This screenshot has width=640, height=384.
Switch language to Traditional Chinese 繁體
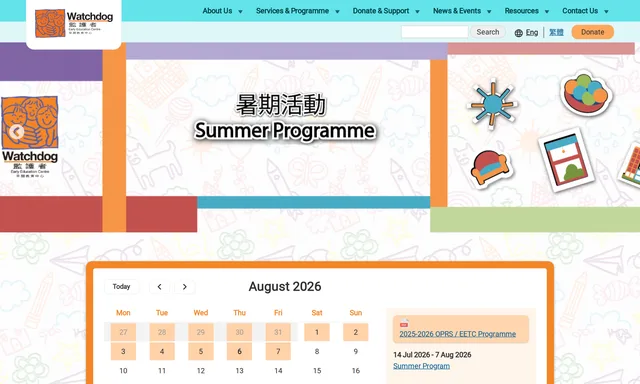coord(556,32)
